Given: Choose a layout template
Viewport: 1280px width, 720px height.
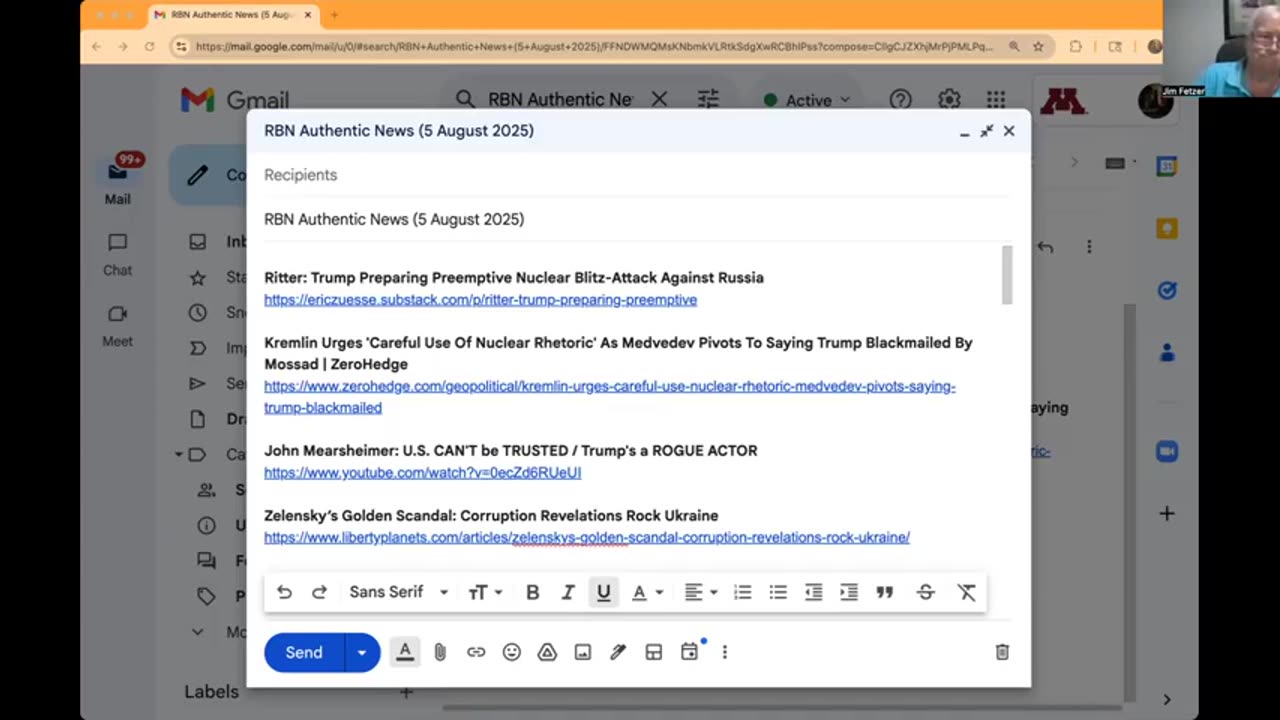Looking at the screenshot, I should 654,652.
